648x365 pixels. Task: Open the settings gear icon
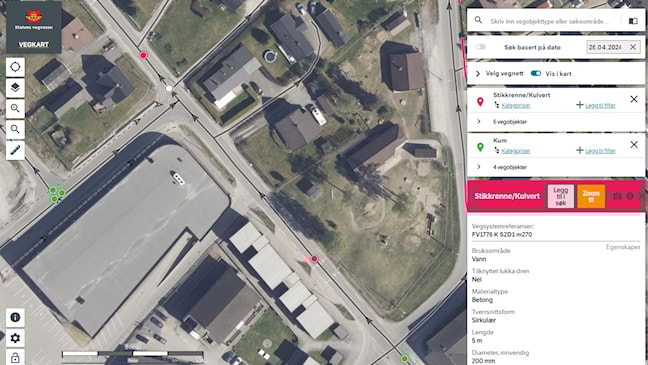pos(15,338)
